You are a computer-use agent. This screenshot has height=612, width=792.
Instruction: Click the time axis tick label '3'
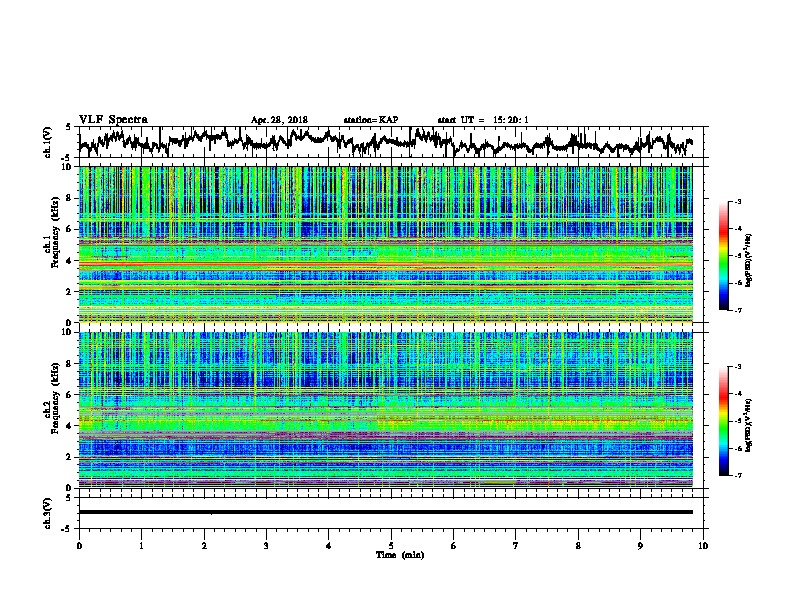pyautogui.click(x=266, y=546)
